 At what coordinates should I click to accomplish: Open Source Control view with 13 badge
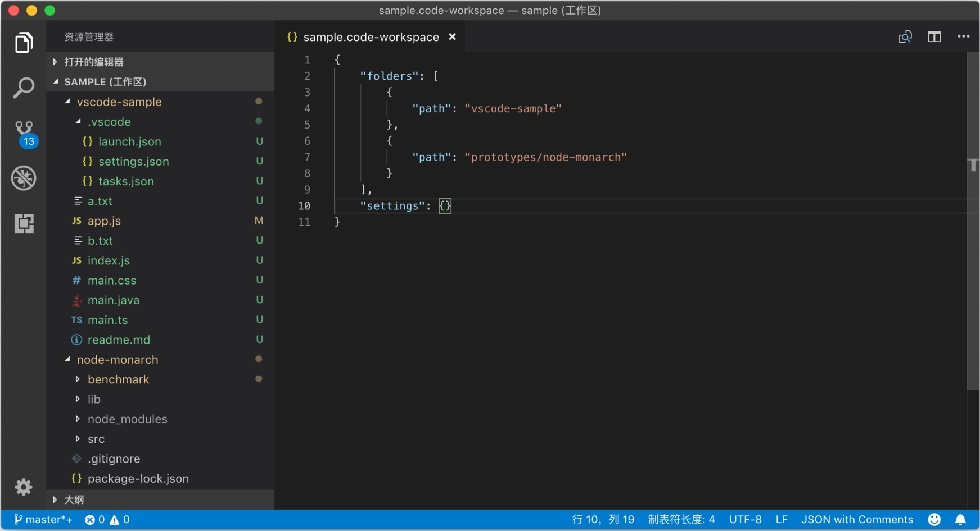coord(24,134)
